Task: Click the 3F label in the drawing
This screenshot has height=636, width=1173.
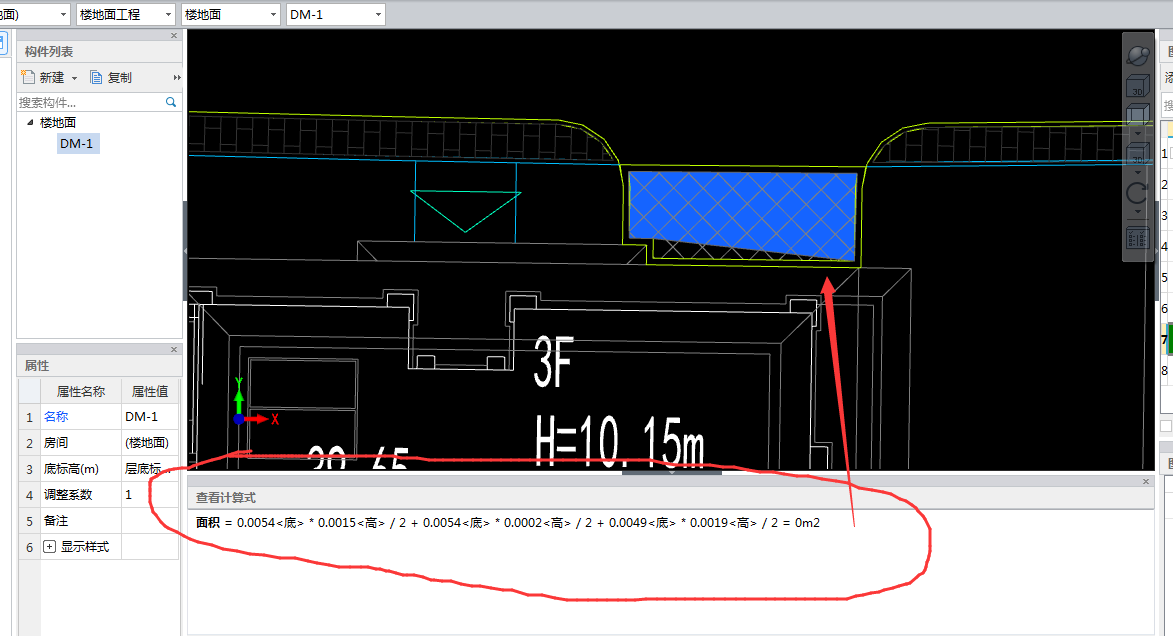Action: tap(554, 363)
